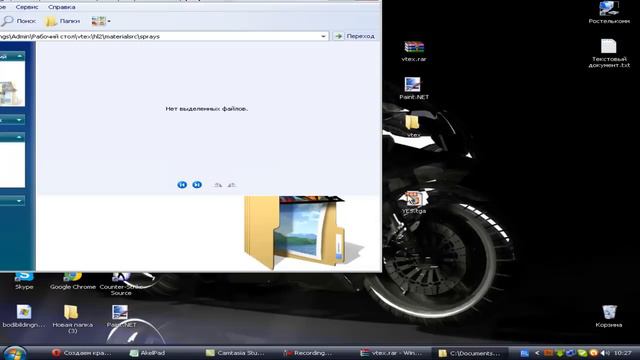Select the Ростелеком desktop shortcut
Image resolution: width=640 pixels, height=360 pixels.
tap(609, 13)
